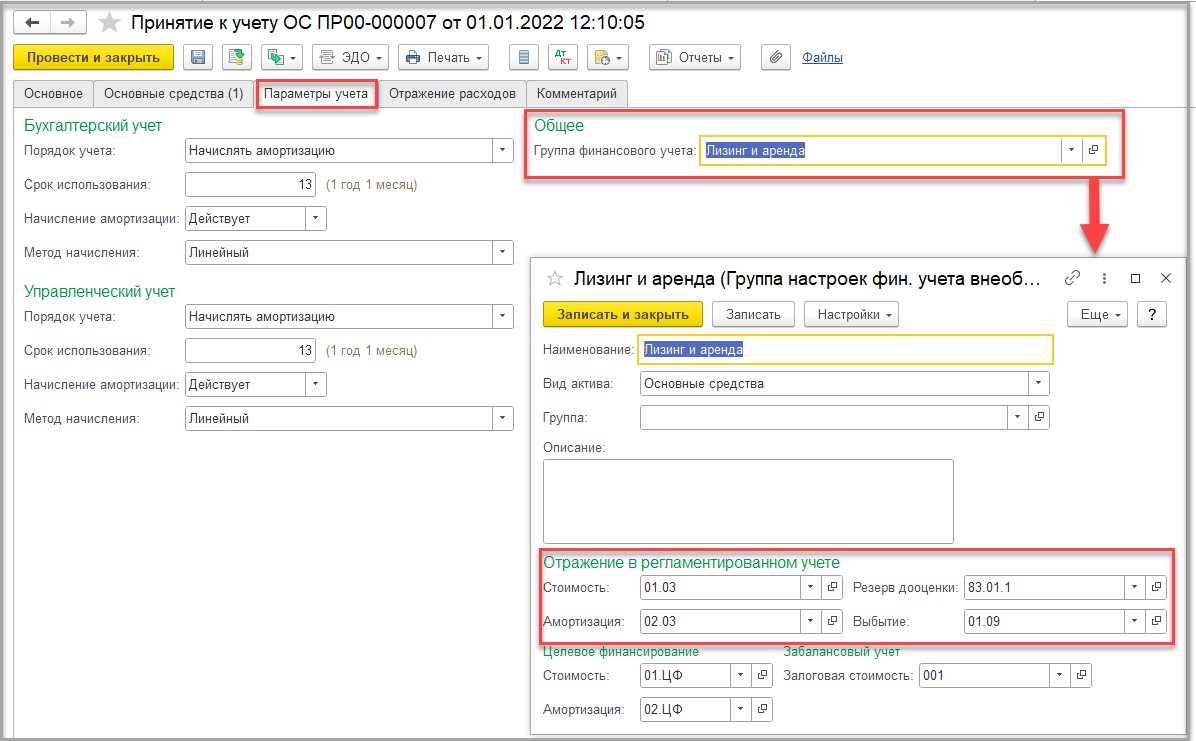Add document to favorites with the star

click(x=110, y=23)
